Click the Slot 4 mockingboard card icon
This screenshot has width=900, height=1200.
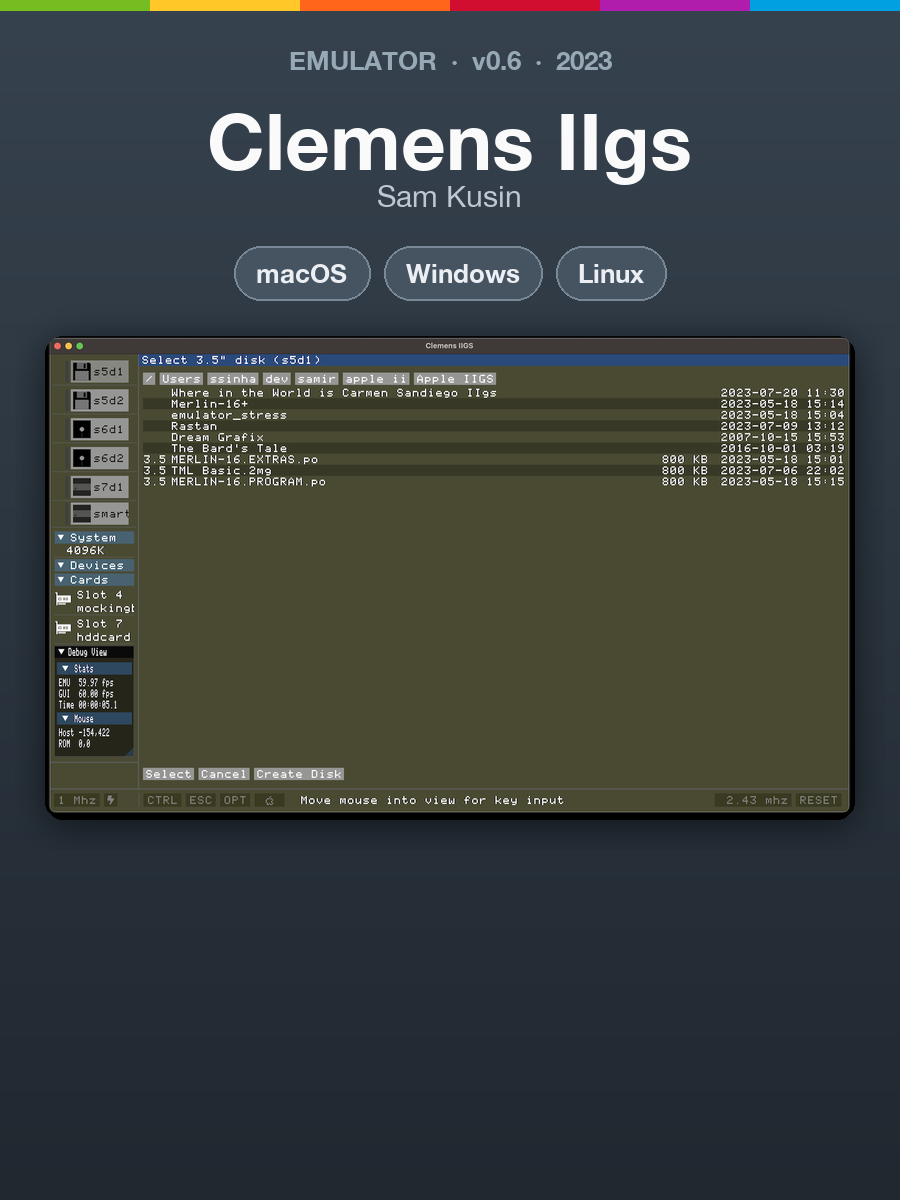pos(63,600)
